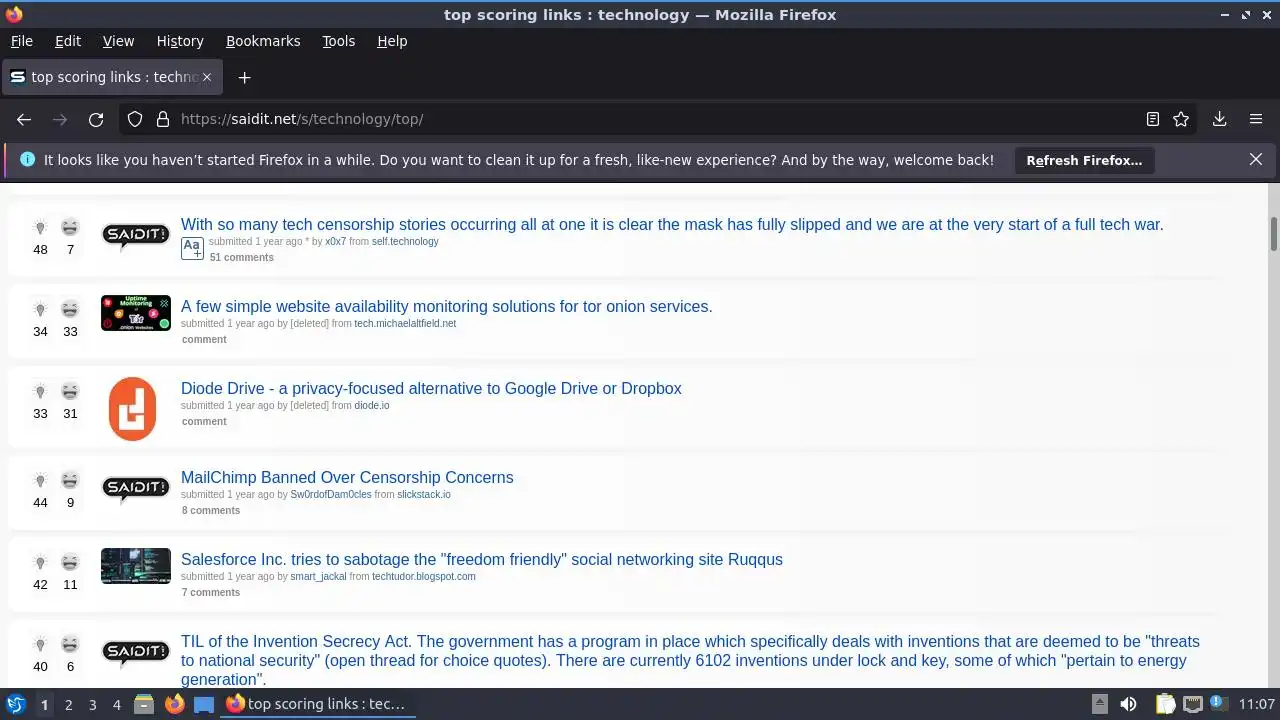Open tracking protection shield icon
Viewport: 1280px width, 720px height.
click(x=135, y=119)
